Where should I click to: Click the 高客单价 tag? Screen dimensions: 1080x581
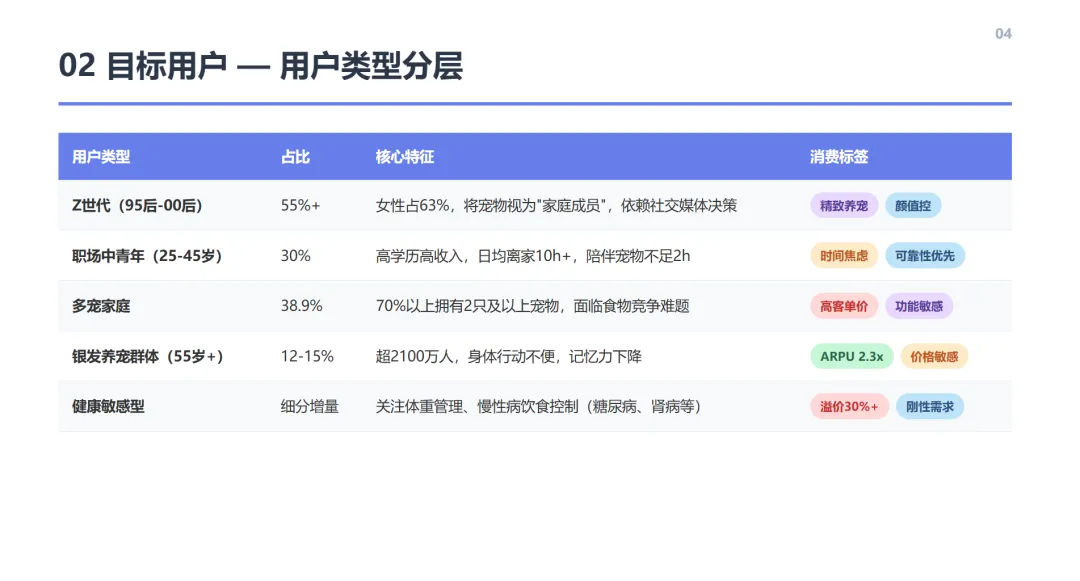(x=844, y=306)
